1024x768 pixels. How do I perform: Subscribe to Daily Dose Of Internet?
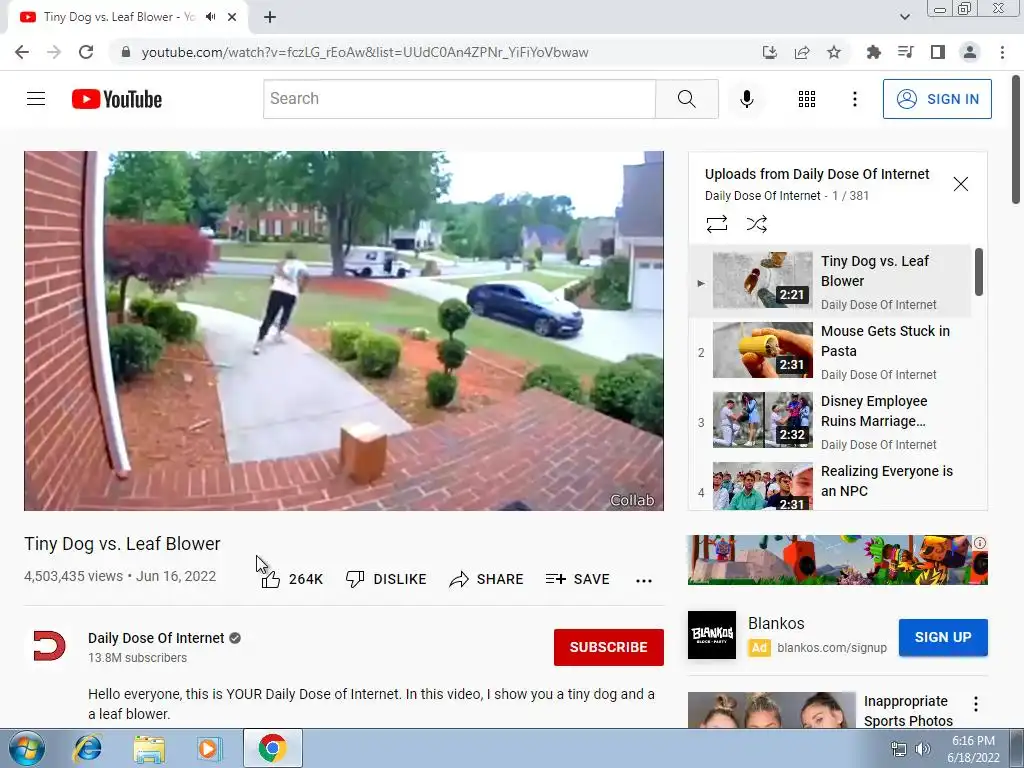click(x=609, y=647)
